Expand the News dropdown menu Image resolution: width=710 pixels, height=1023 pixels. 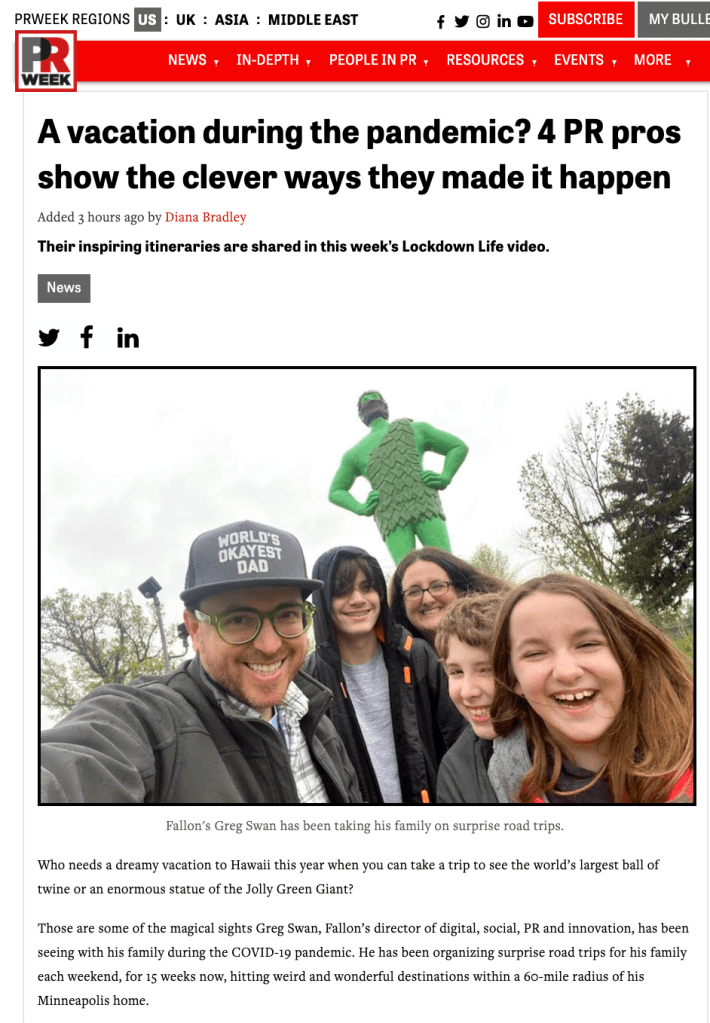[x=193, y=60]
